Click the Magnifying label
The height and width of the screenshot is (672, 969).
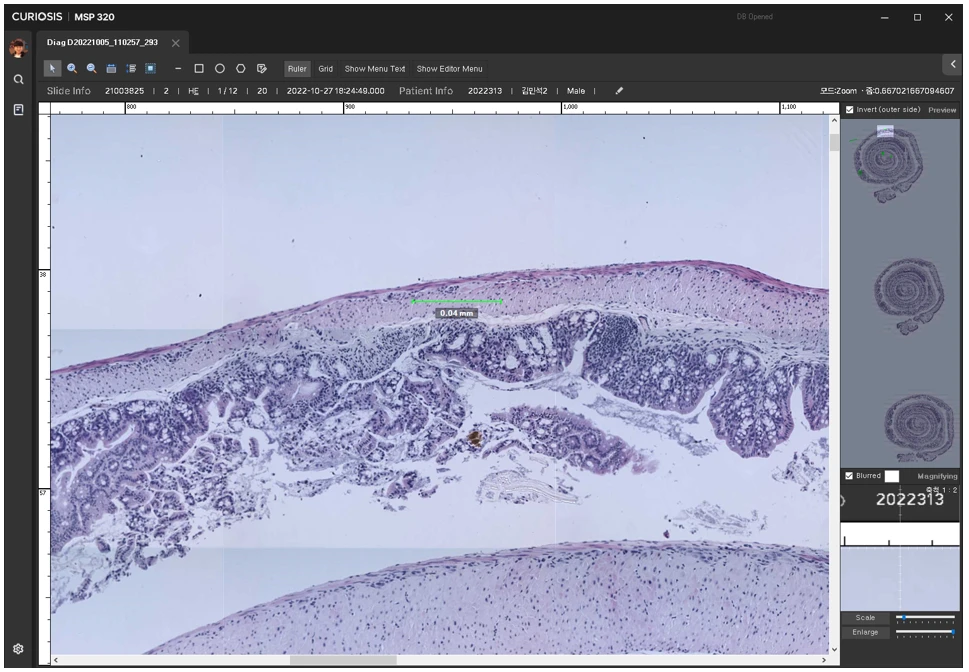click(937, 476)
